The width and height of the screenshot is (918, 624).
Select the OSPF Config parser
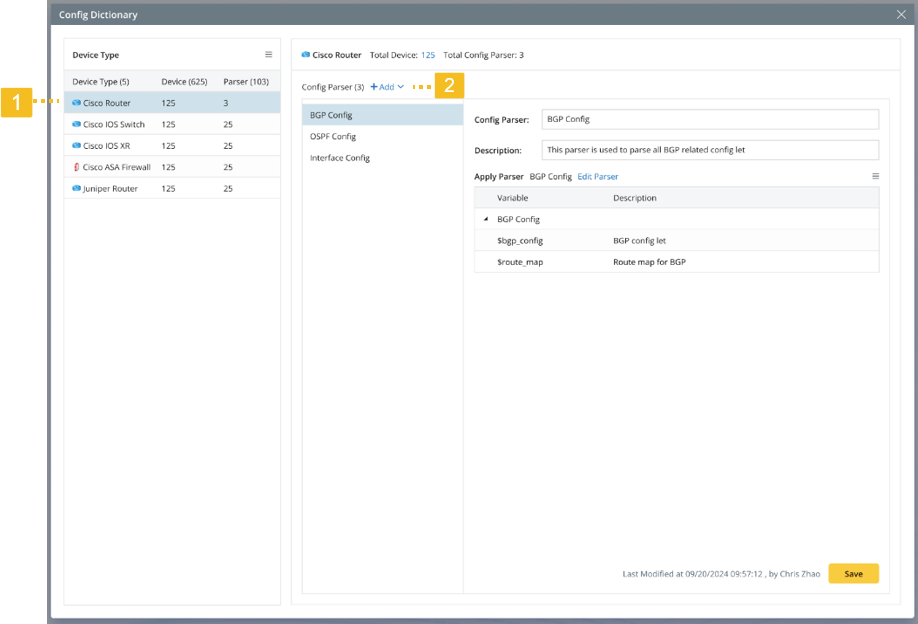(333, 137)
